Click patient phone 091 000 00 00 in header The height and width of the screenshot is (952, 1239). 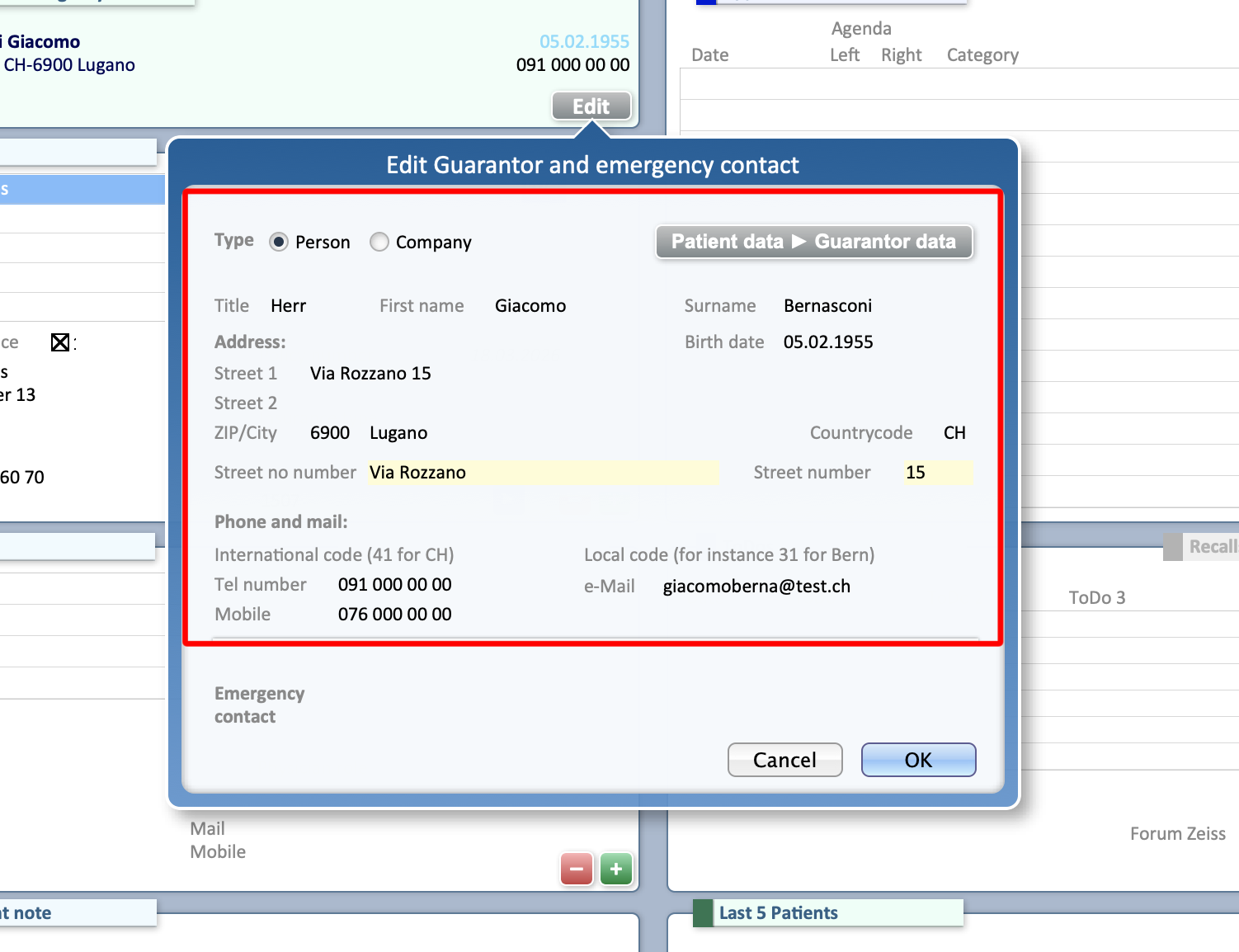point(573,65)
